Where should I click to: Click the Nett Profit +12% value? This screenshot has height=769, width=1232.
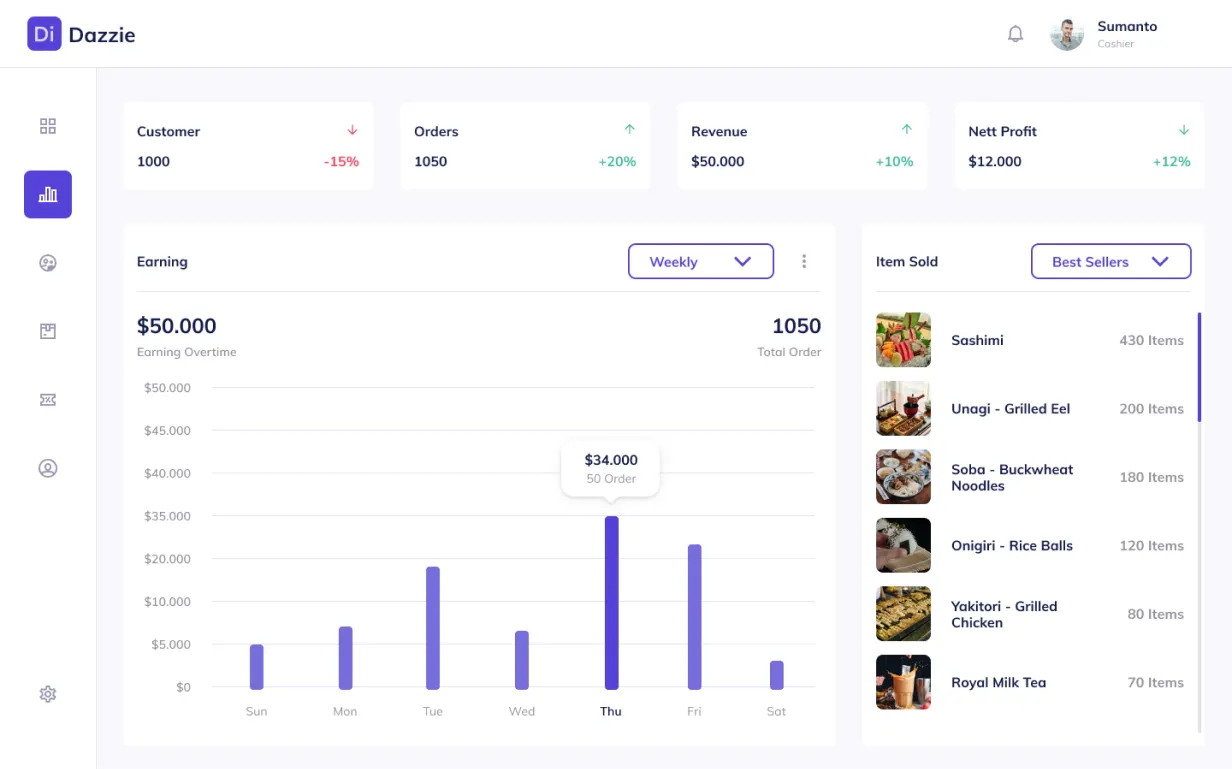1172,161
